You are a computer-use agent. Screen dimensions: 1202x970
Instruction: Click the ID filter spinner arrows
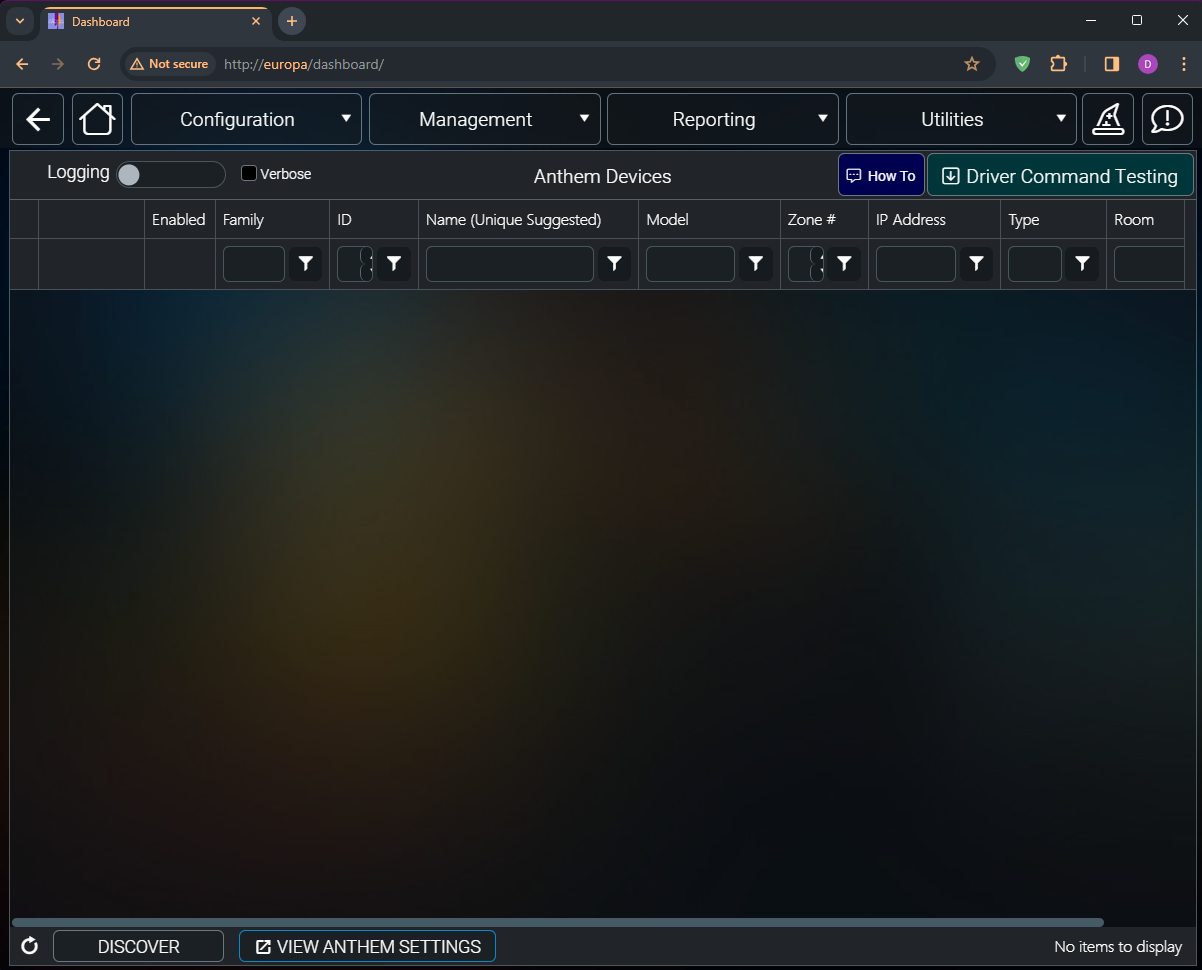[368, 264]
